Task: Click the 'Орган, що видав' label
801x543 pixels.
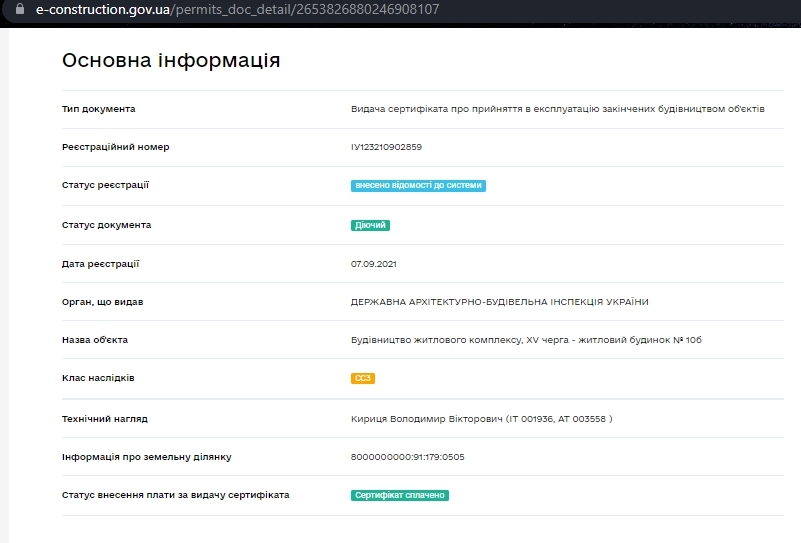Action: click(x=103, y=302)
